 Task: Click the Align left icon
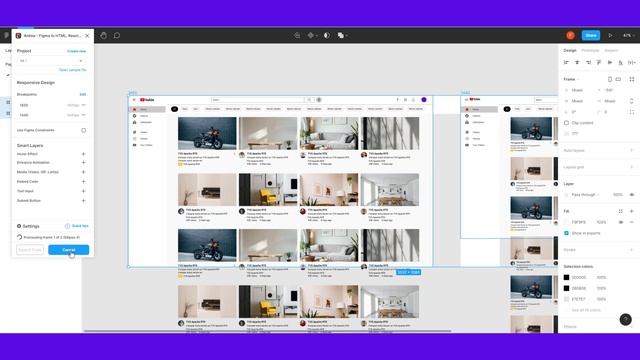point(566,62)
